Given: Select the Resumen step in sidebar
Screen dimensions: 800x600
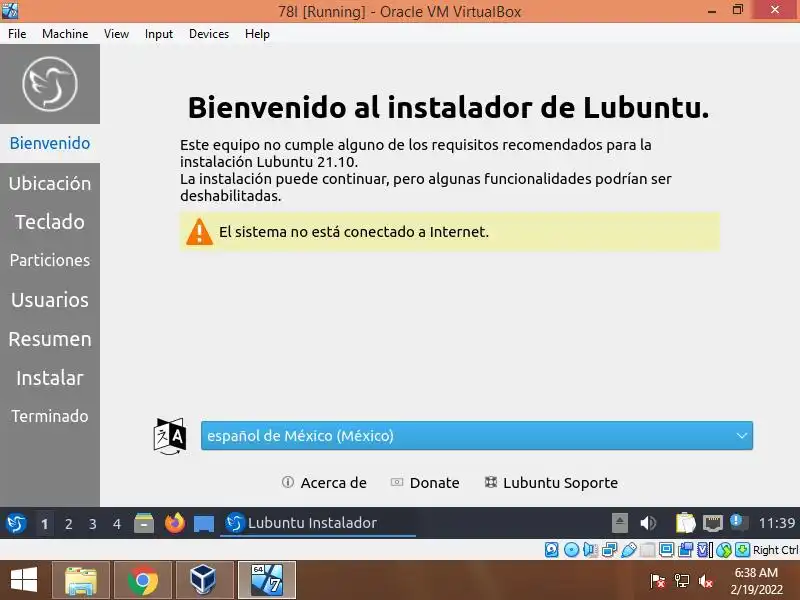Looking at the screenshot, I should tap(50, 339).
